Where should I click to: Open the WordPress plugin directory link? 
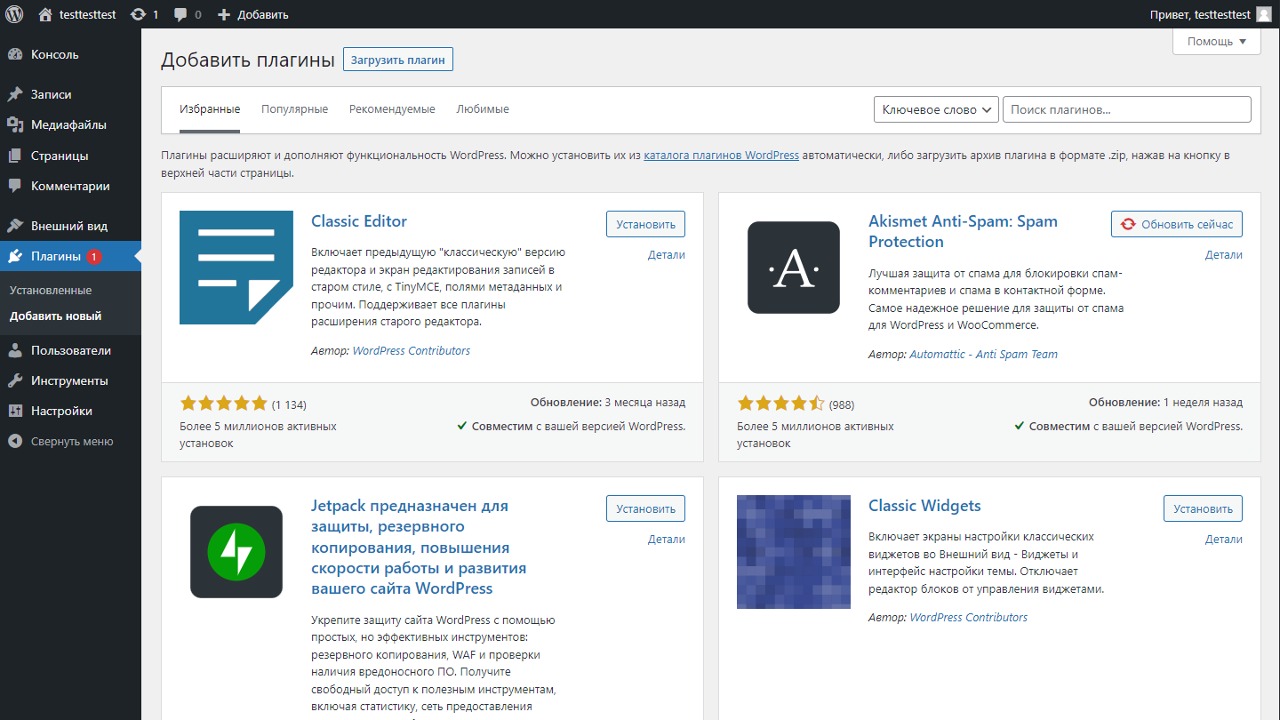[x=720, y=155]
